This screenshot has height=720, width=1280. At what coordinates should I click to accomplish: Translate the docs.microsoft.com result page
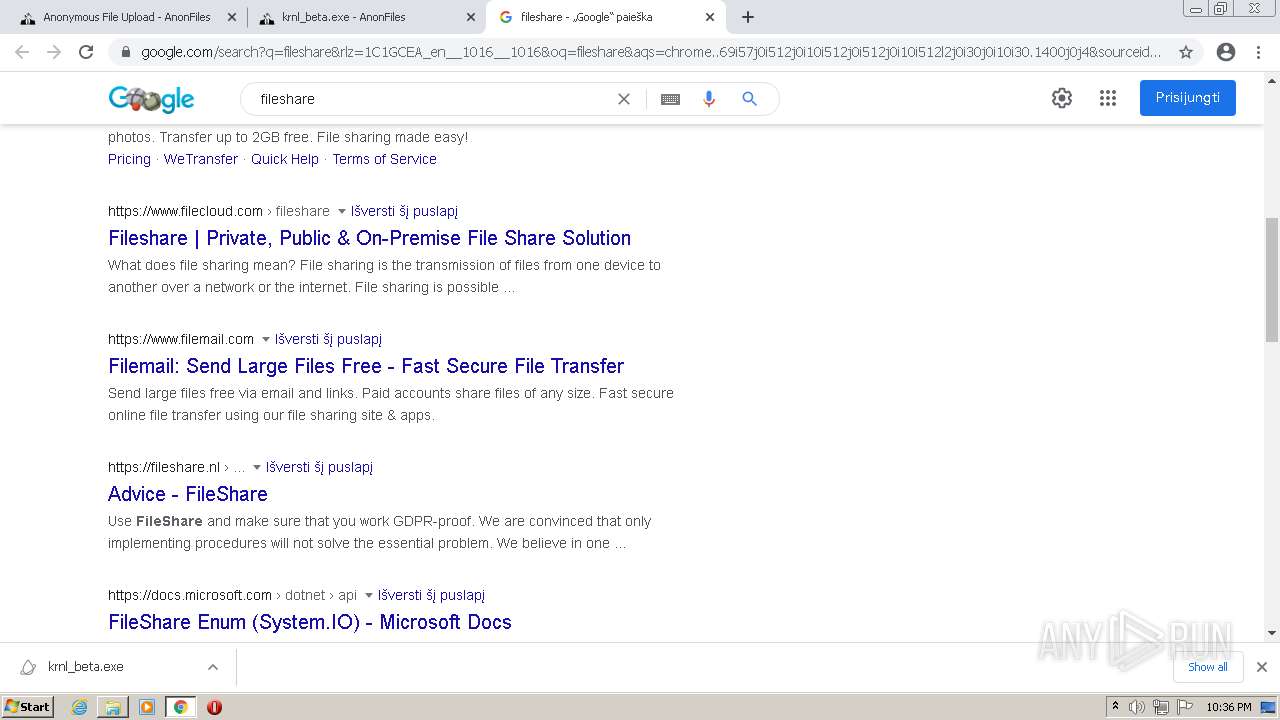431,595
